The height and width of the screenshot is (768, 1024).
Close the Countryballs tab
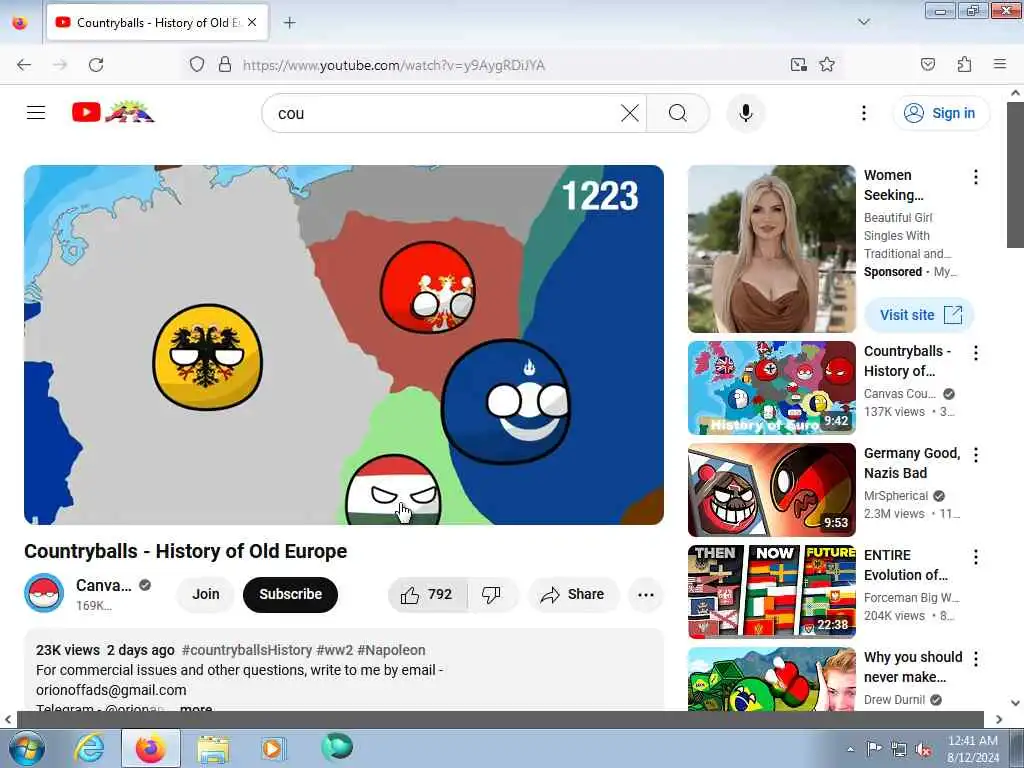(252, 22)
